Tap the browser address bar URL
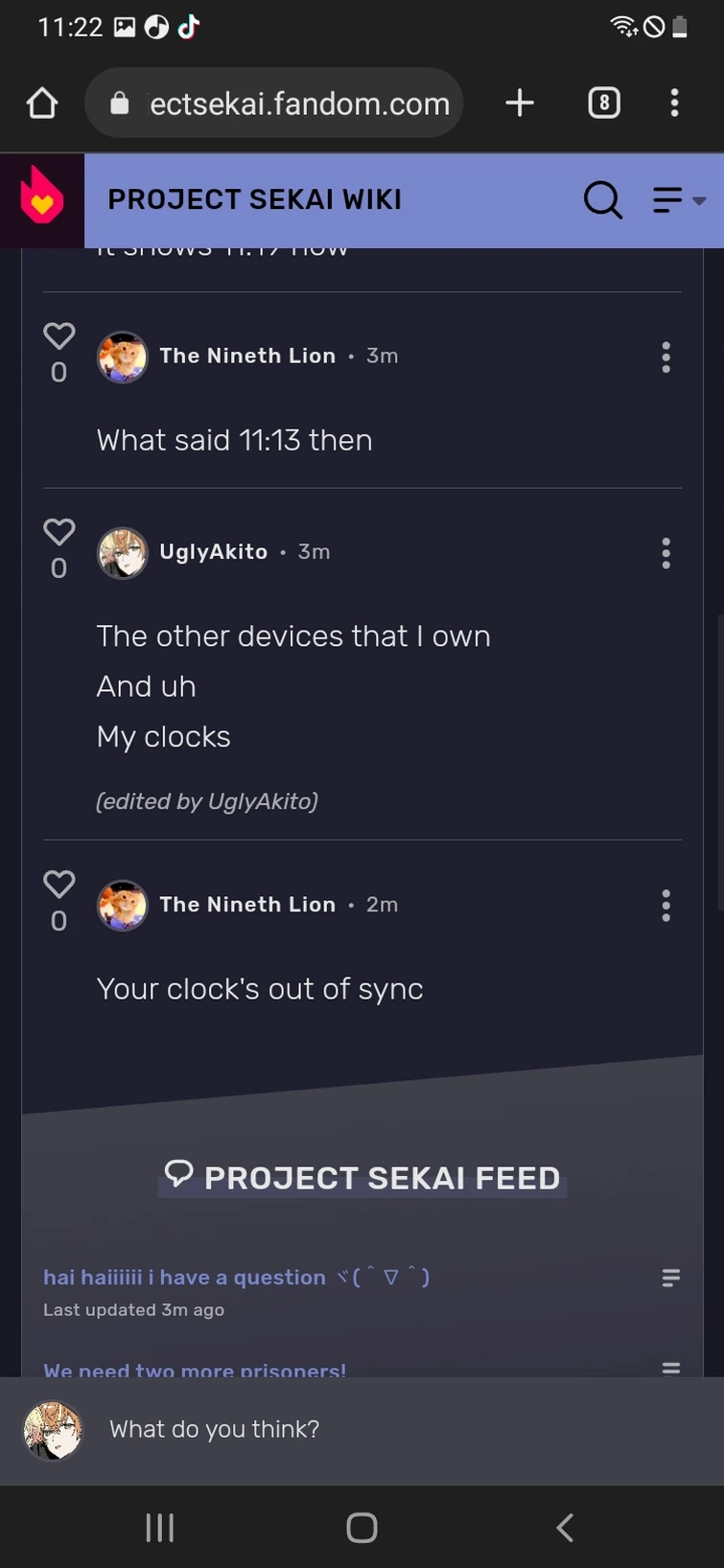The image size is (724, 1568). tap(298, 104)
